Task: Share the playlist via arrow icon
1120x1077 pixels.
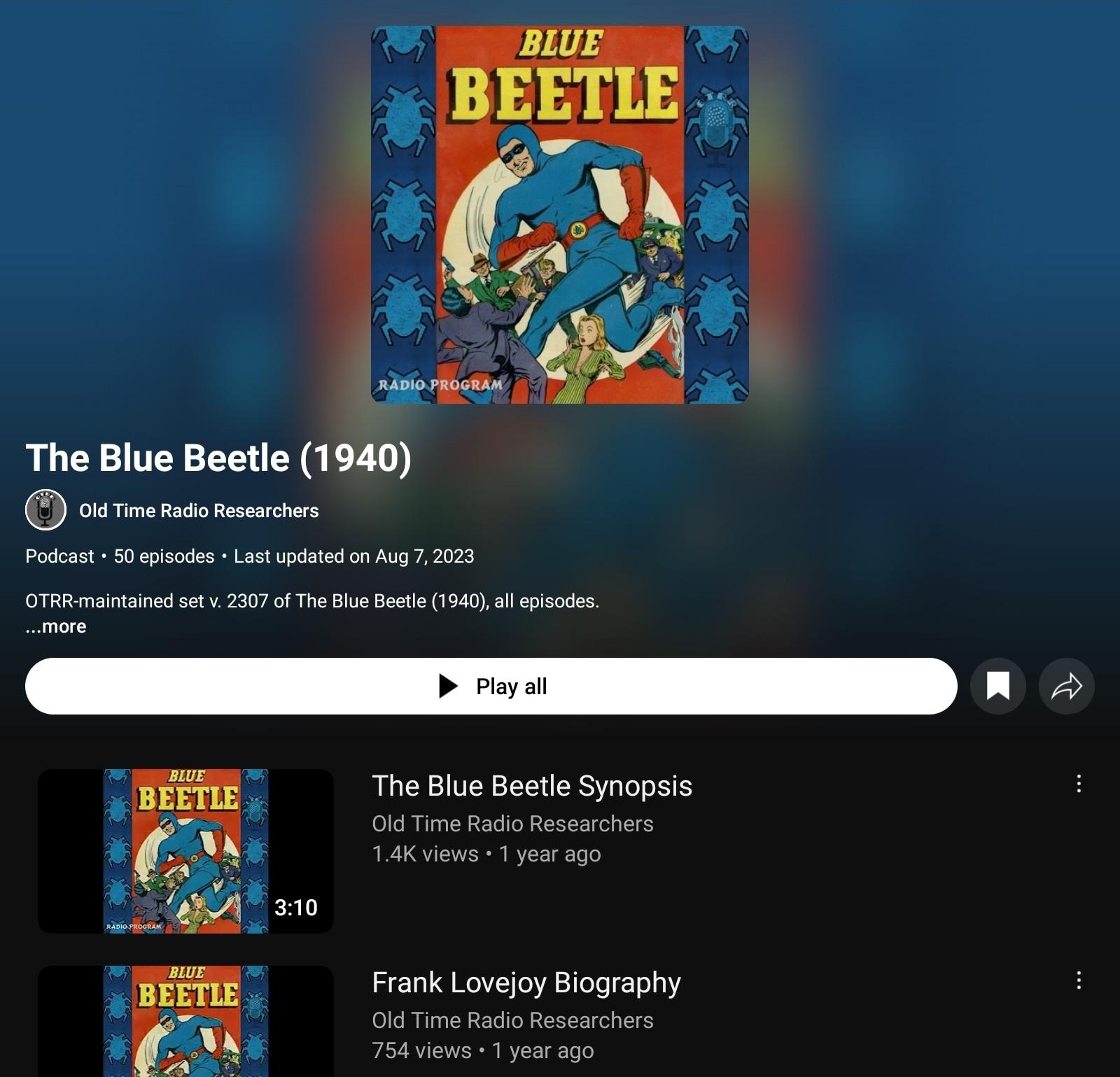Action: click(1066, 686)
